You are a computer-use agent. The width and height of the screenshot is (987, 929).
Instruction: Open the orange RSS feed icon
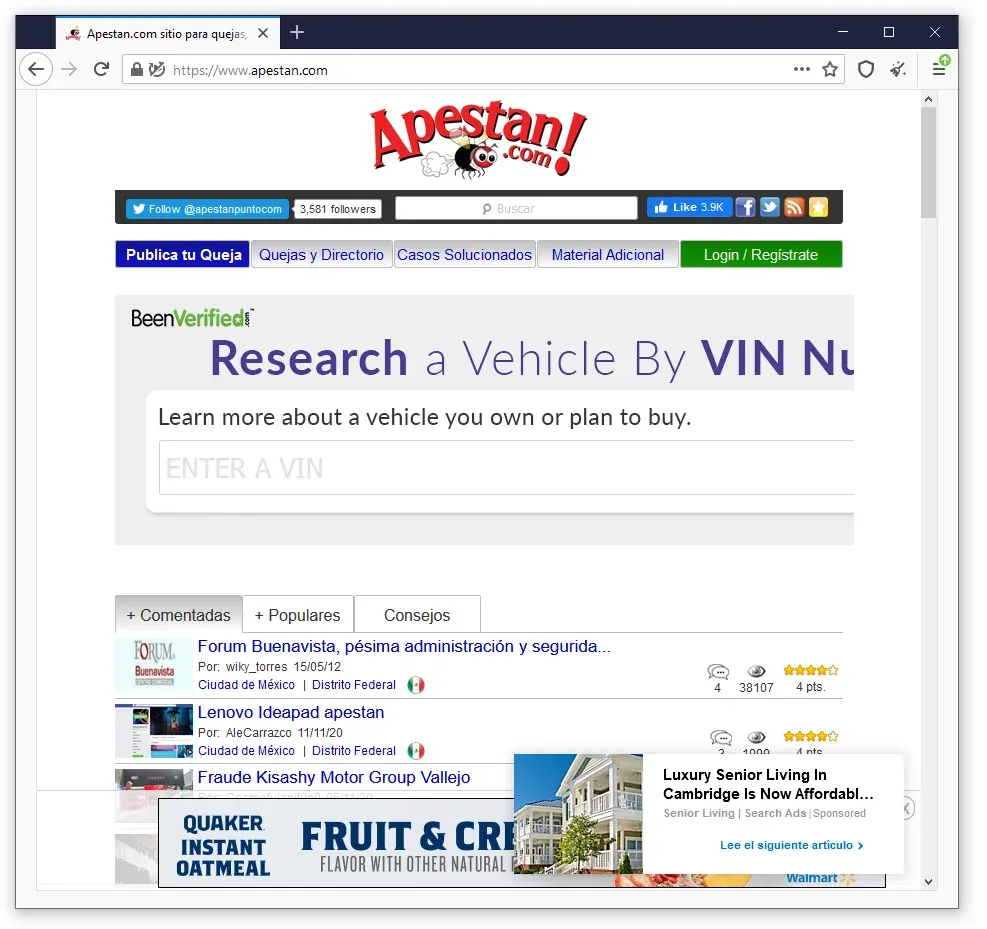794,207
